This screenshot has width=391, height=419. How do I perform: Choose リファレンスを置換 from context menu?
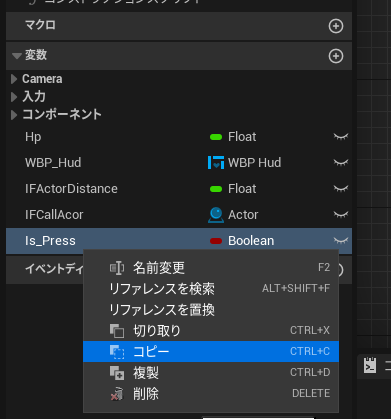tap(211, 310)
